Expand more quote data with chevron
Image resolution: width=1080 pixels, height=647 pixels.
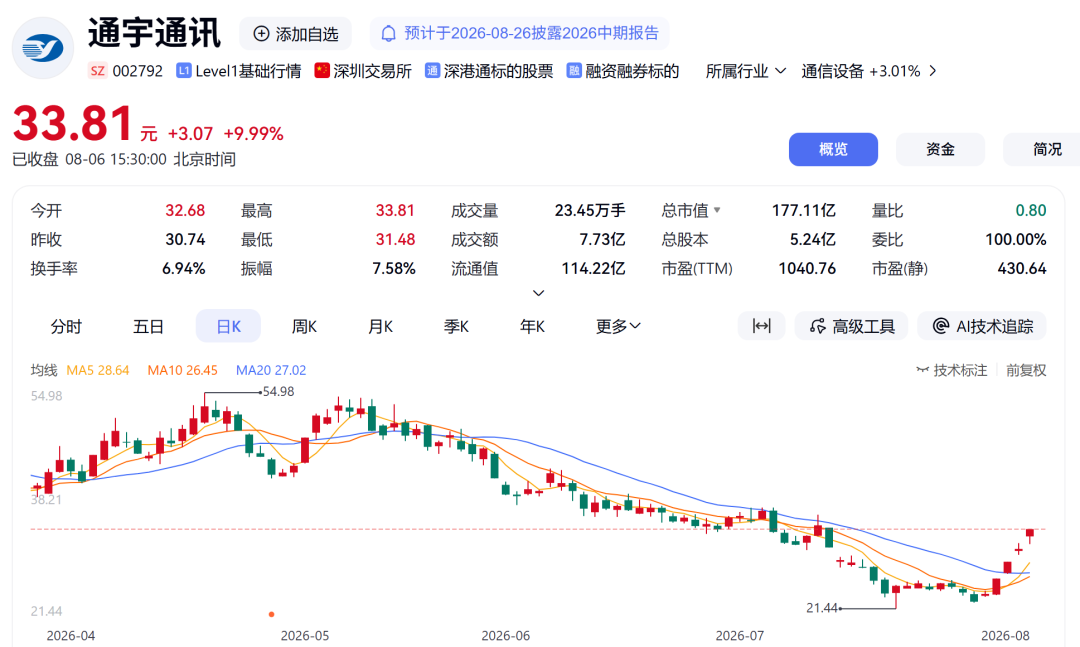pyautogui.click(x=539, y=293)
